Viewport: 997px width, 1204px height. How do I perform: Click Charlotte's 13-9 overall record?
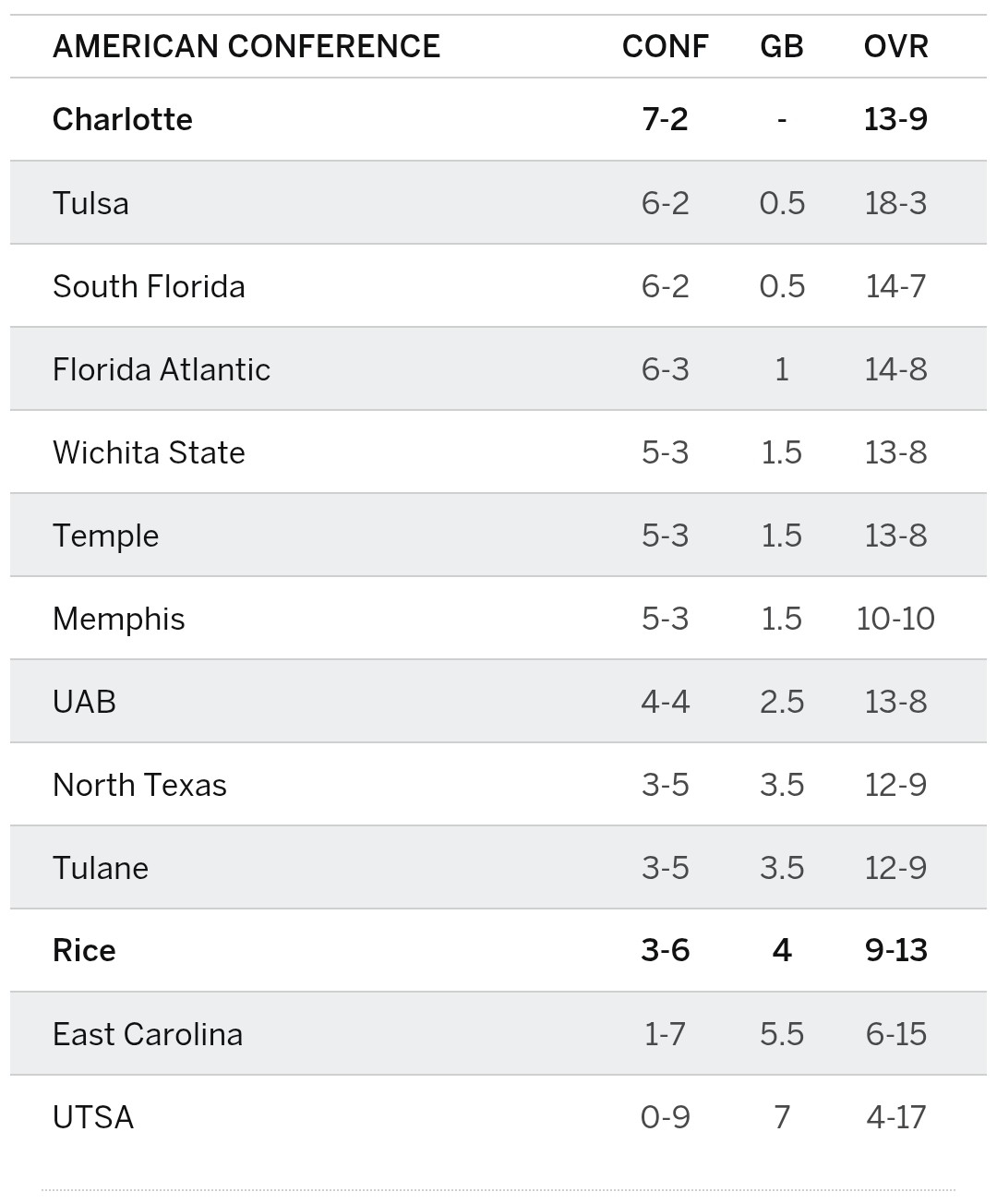point(895,119)
